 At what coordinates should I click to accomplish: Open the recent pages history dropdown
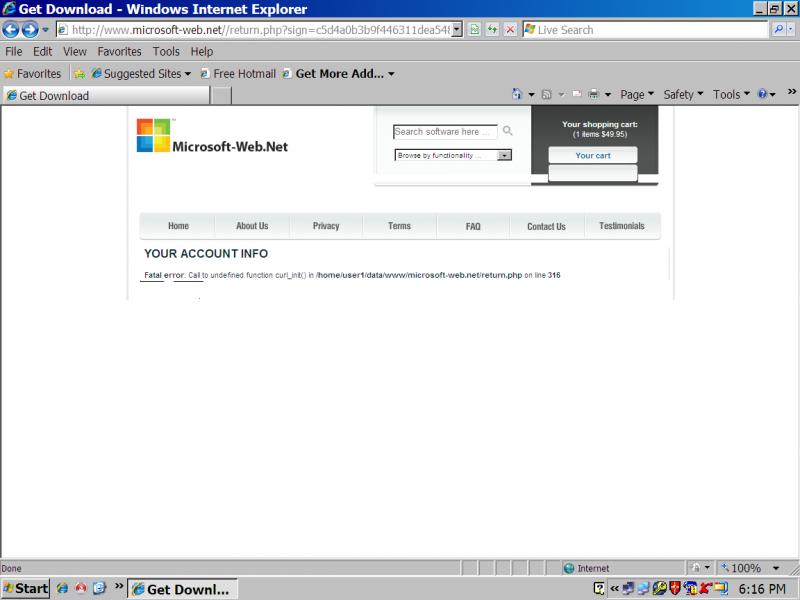click(x=45, y=30)
